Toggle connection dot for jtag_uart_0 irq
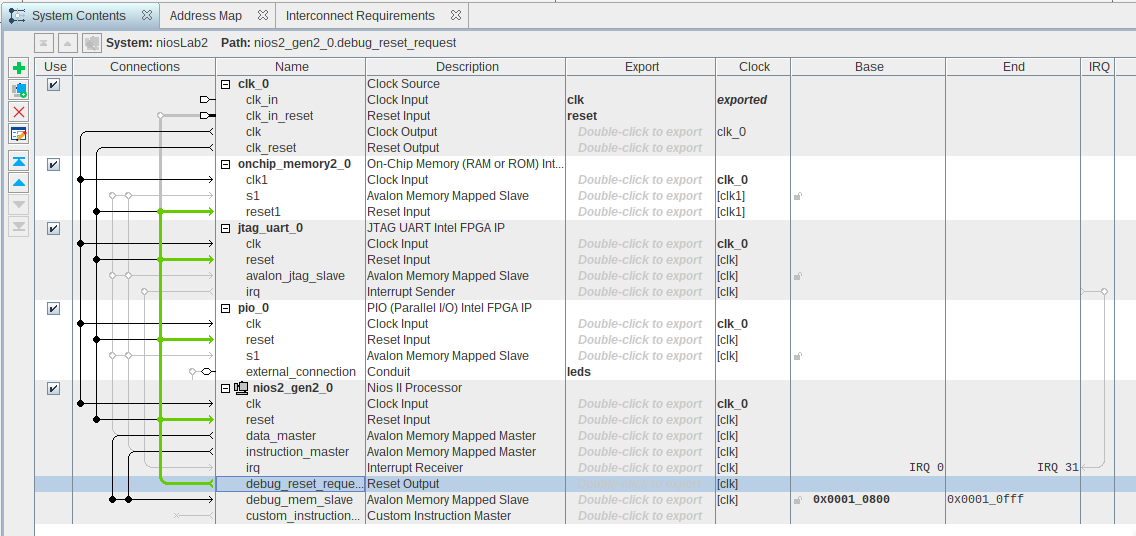Viewport: 1136px width, 536px height. coord(144,292)
